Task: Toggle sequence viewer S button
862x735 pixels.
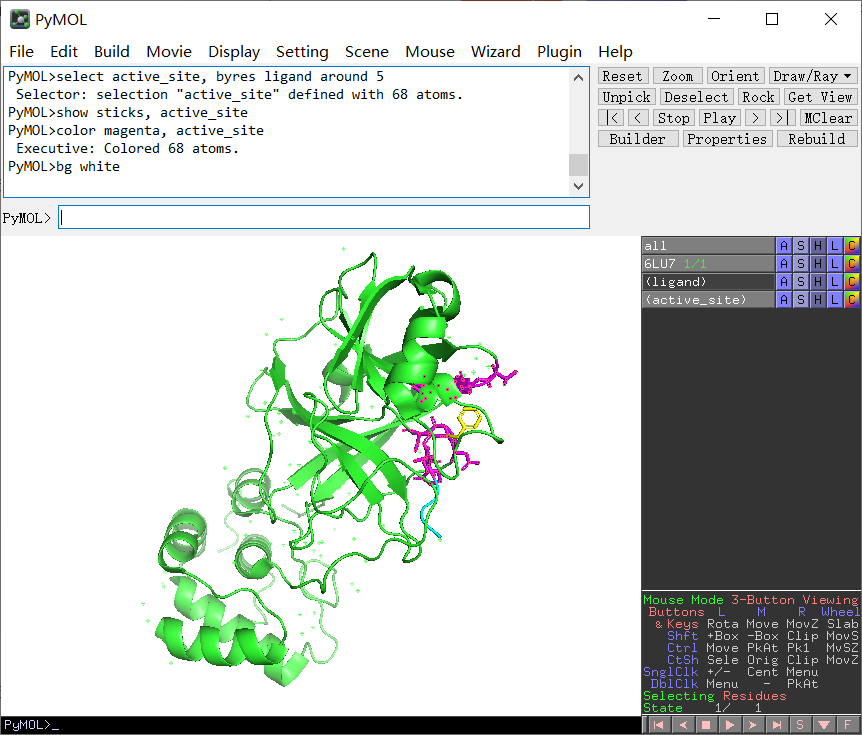Action: tap(800, 725)
